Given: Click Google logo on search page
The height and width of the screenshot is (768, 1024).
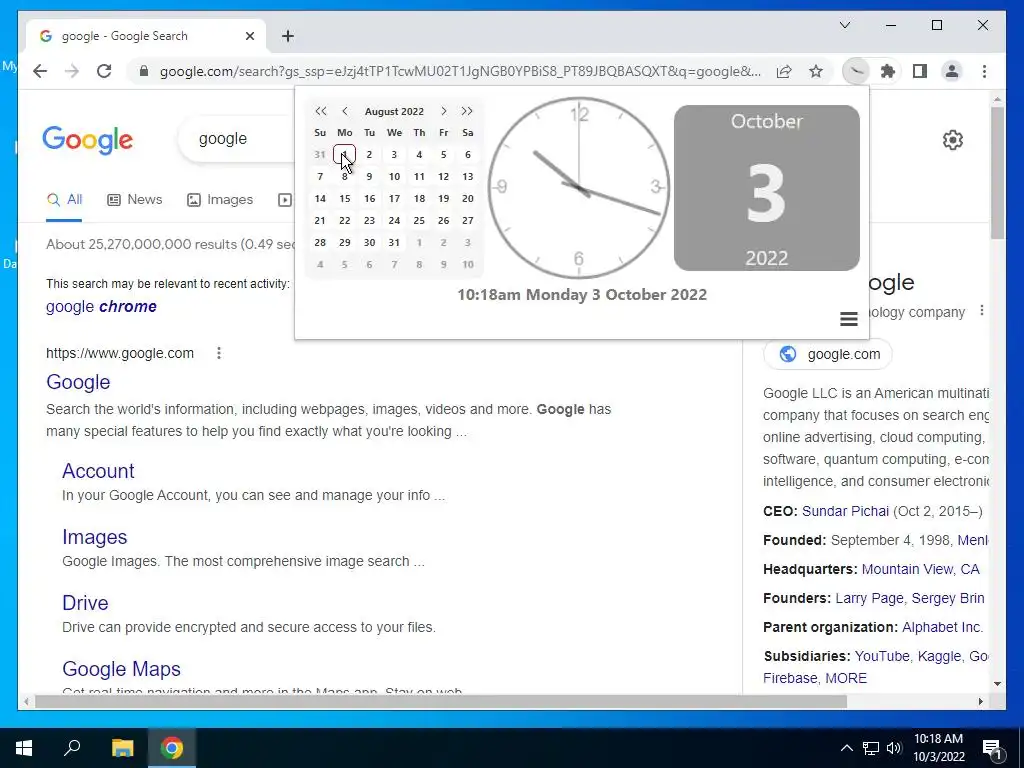Looking at the screenshot, I should 88,139.
